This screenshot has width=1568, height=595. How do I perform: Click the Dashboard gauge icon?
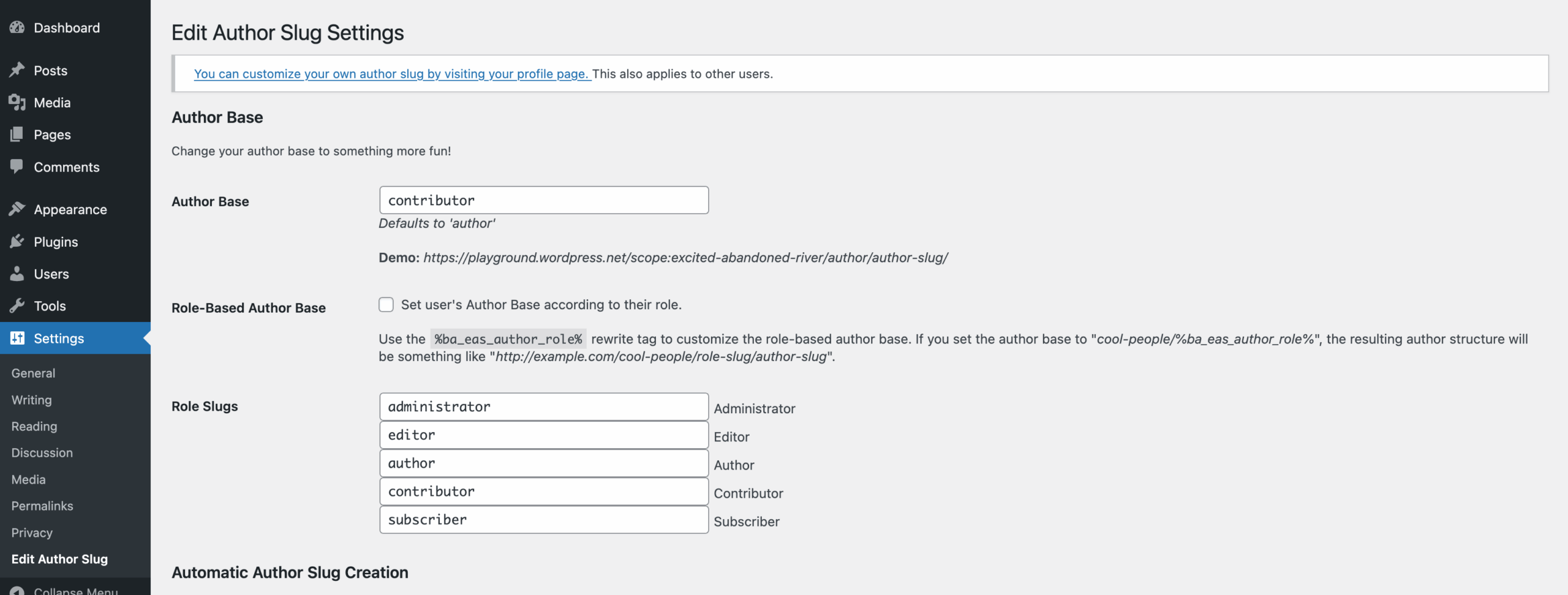17,28
